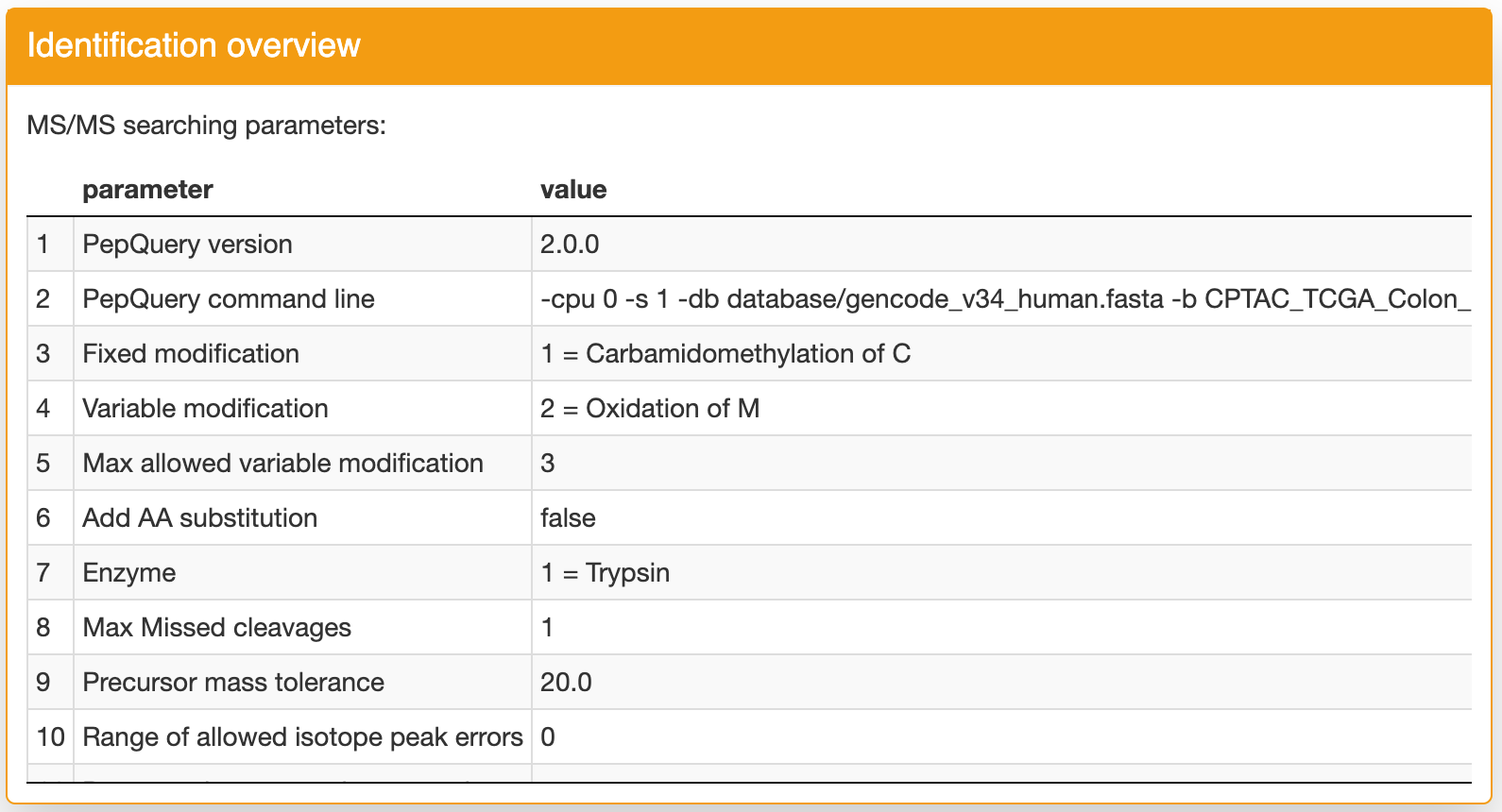This screenshot has width=1502, height=812.
Task: Click the '2 = Oxidation of M' value
Action: click(x=650, y=409)
